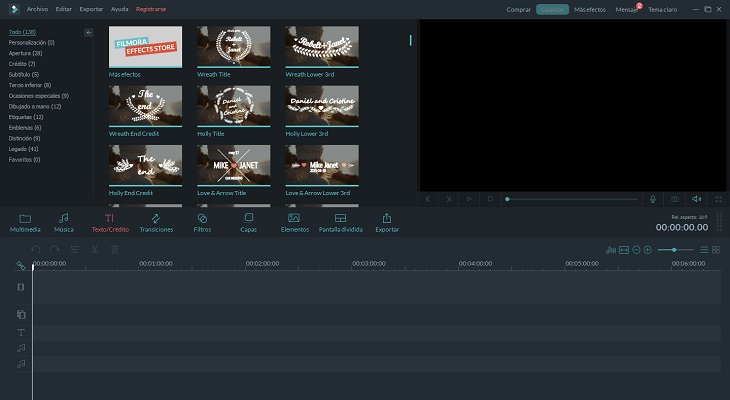730x400 pixels.
Task: Click the microphone voiceover record icon
Action: coord(652,199)
